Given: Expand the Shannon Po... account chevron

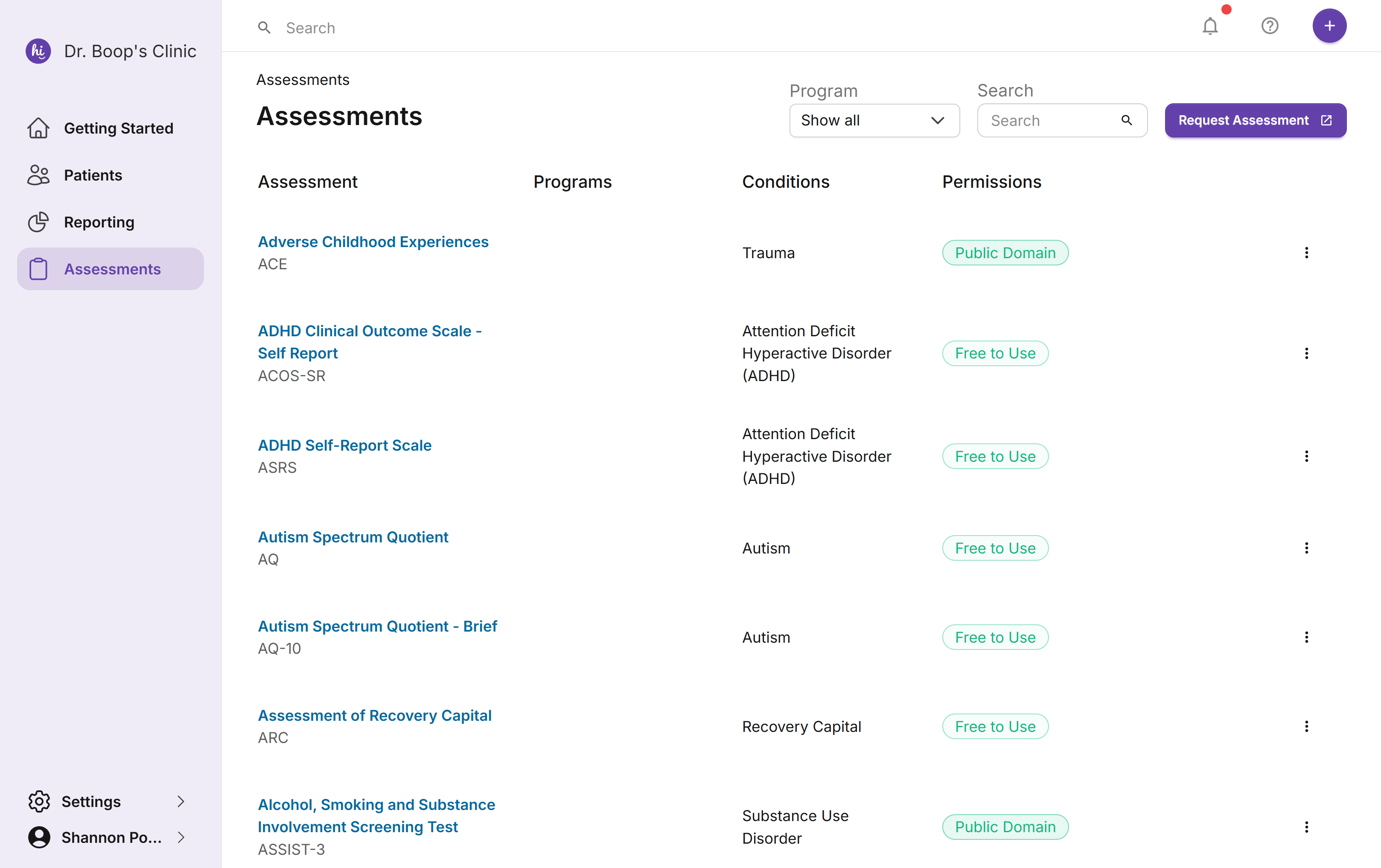Looking at the screenshot, I should (181, 837).
